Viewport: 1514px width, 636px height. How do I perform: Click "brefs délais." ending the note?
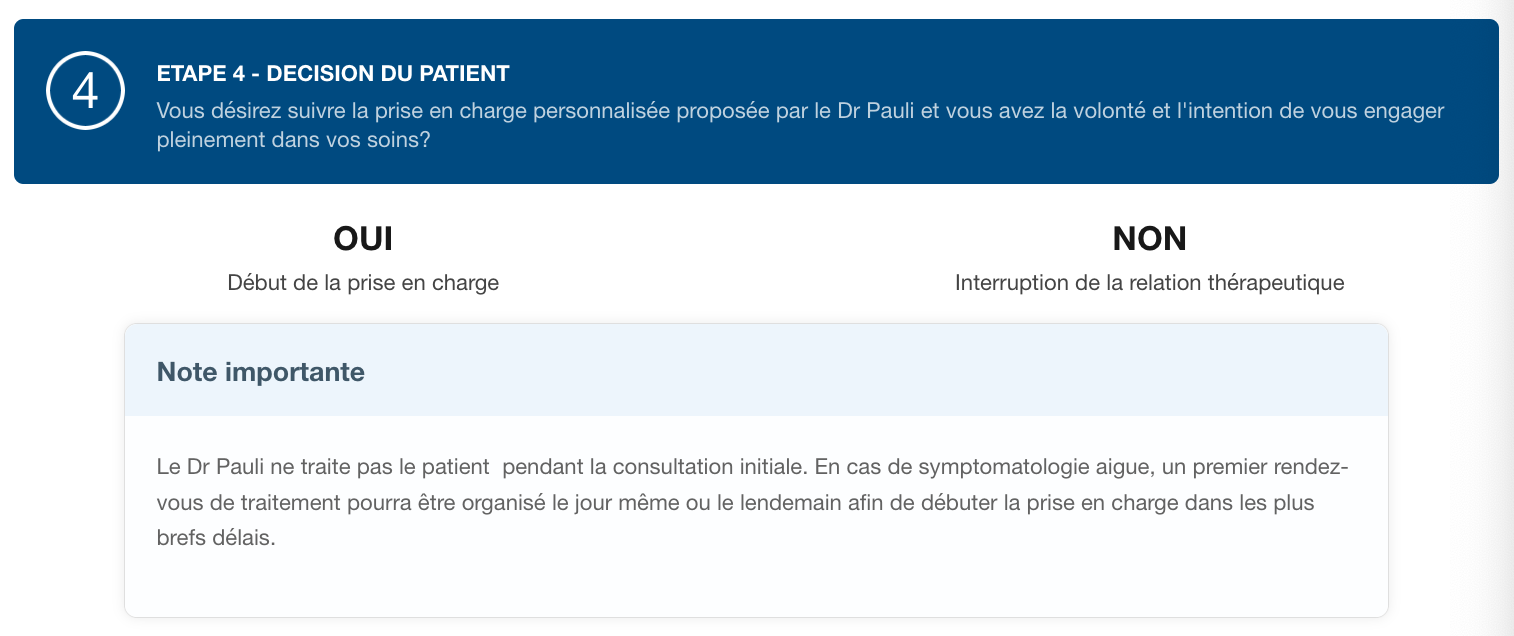(x=213, y=537)
